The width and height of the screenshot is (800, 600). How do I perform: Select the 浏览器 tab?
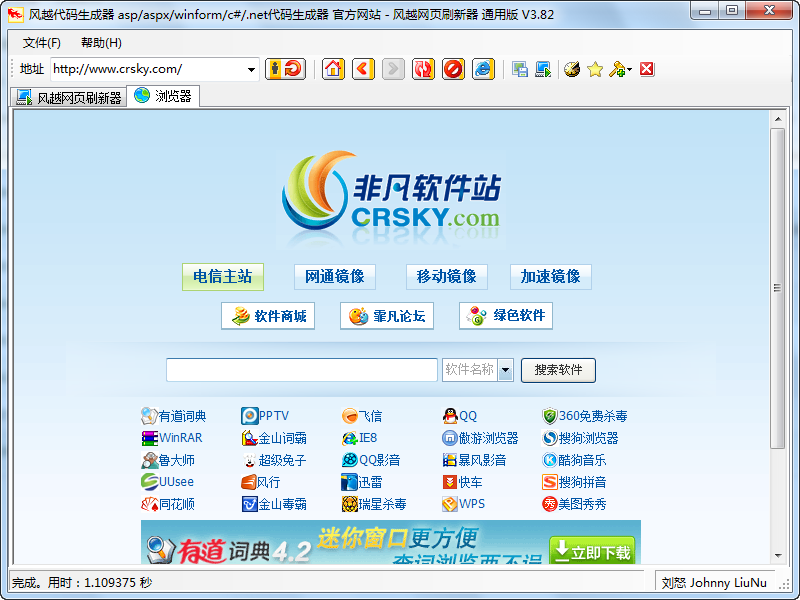(163, 96)
